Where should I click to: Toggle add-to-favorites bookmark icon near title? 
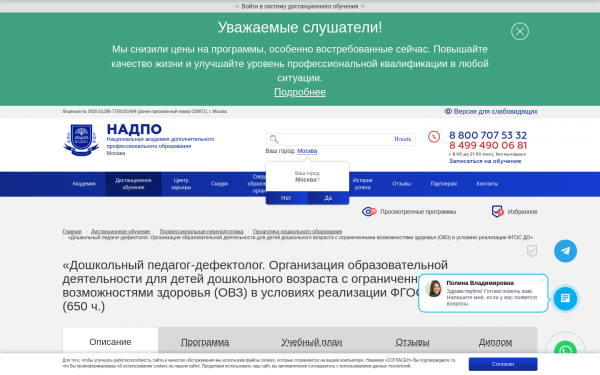[532, 251]
